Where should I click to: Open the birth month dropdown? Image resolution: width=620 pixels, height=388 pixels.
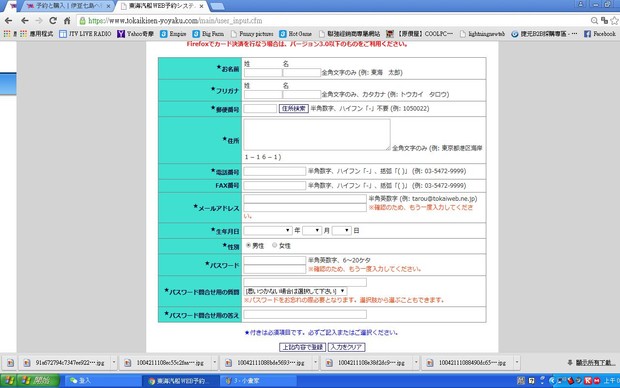pyautogui.click(x=312, y=230)
